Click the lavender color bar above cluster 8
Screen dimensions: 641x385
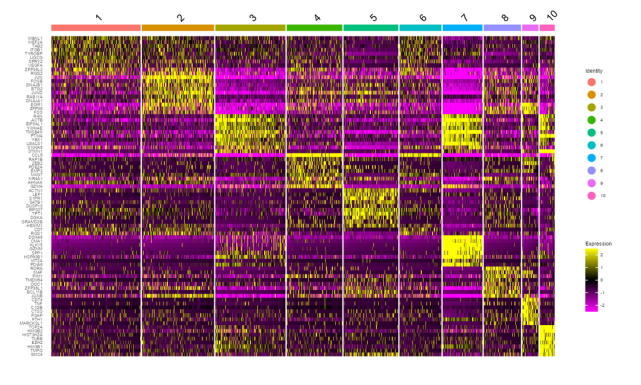pyautogui.click(x=502, y=28)
